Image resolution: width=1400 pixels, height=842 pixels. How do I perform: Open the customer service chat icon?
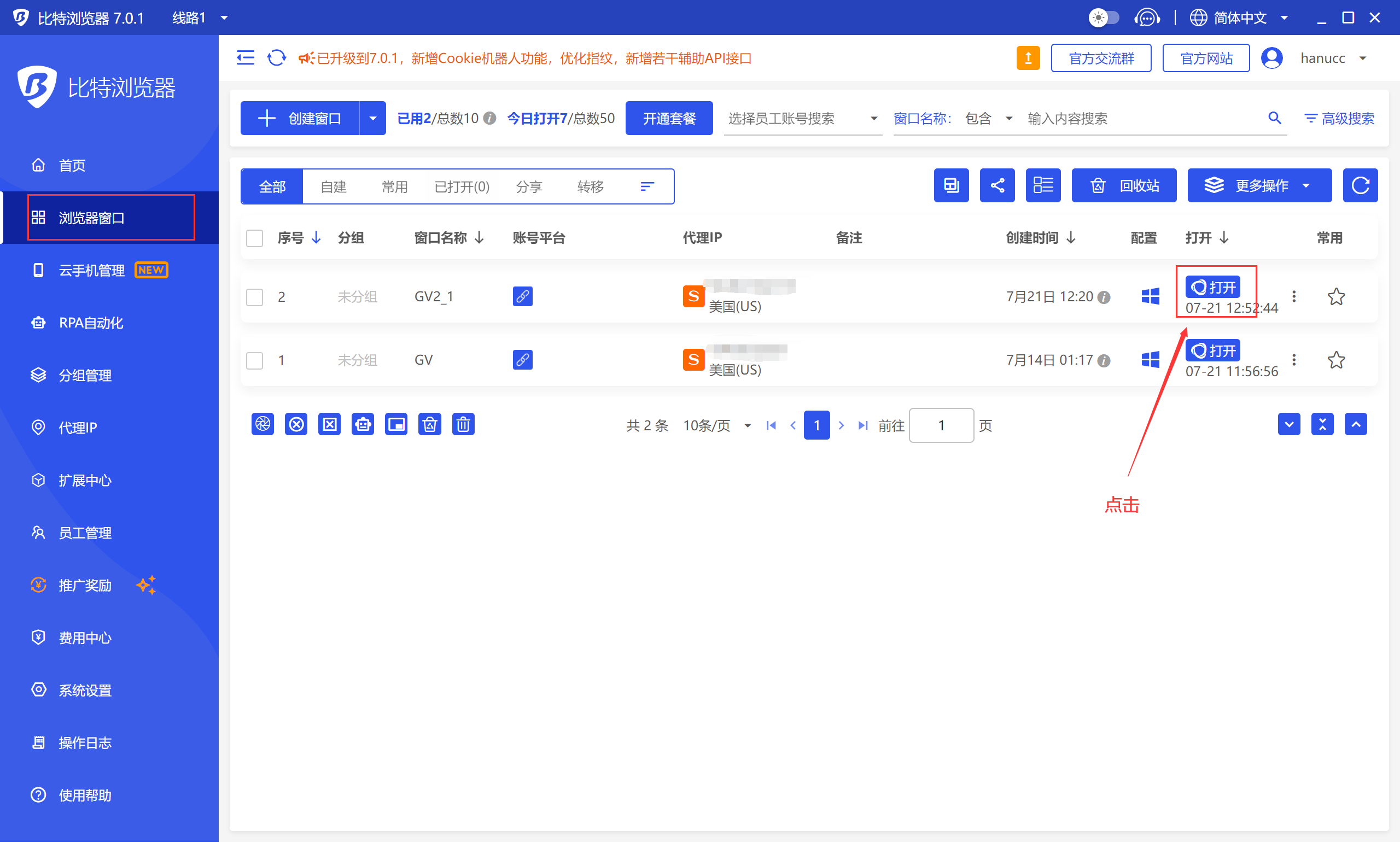tap(1147, 17)
